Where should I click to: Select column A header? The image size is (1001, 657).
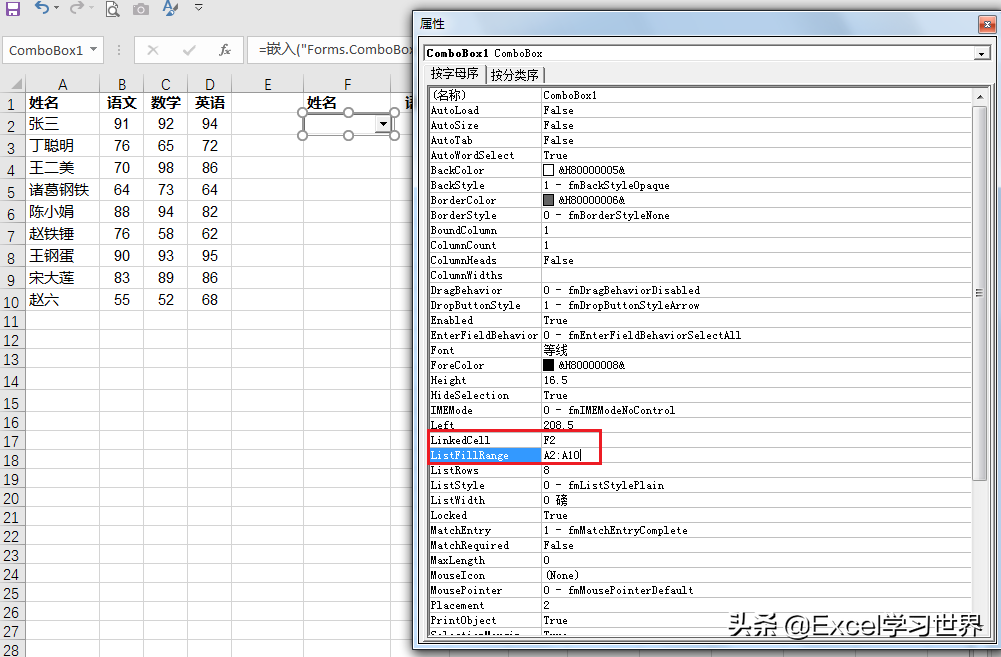coord(62,84)
